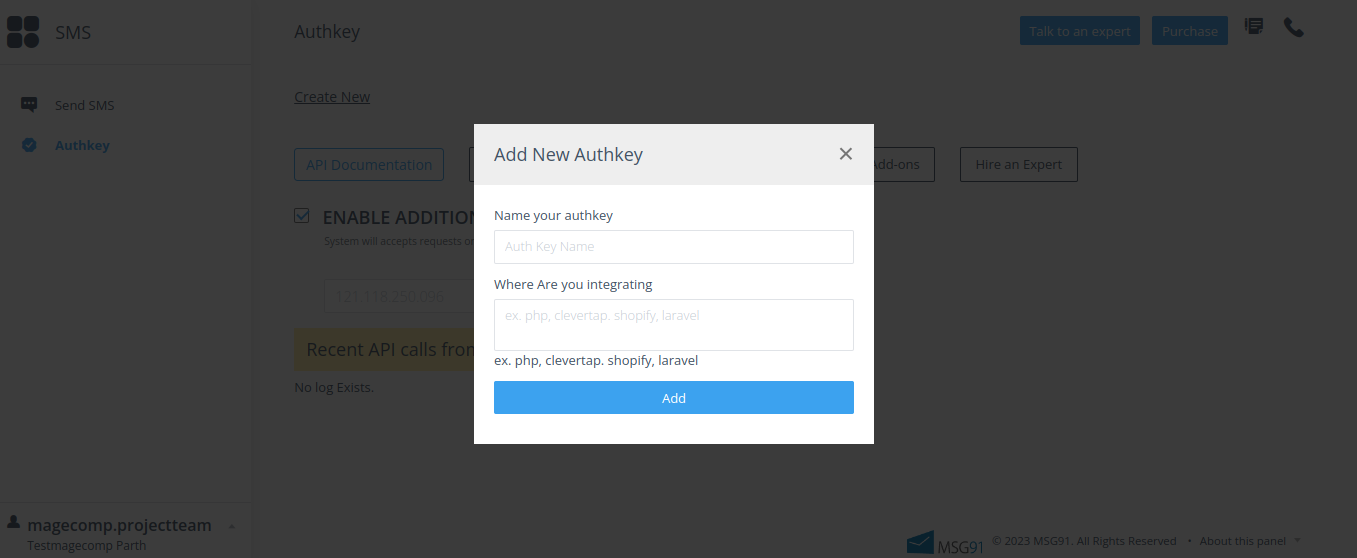1357x558 pixels.
Task: Open Send SMS in sidebar
Action: (85, 105)
